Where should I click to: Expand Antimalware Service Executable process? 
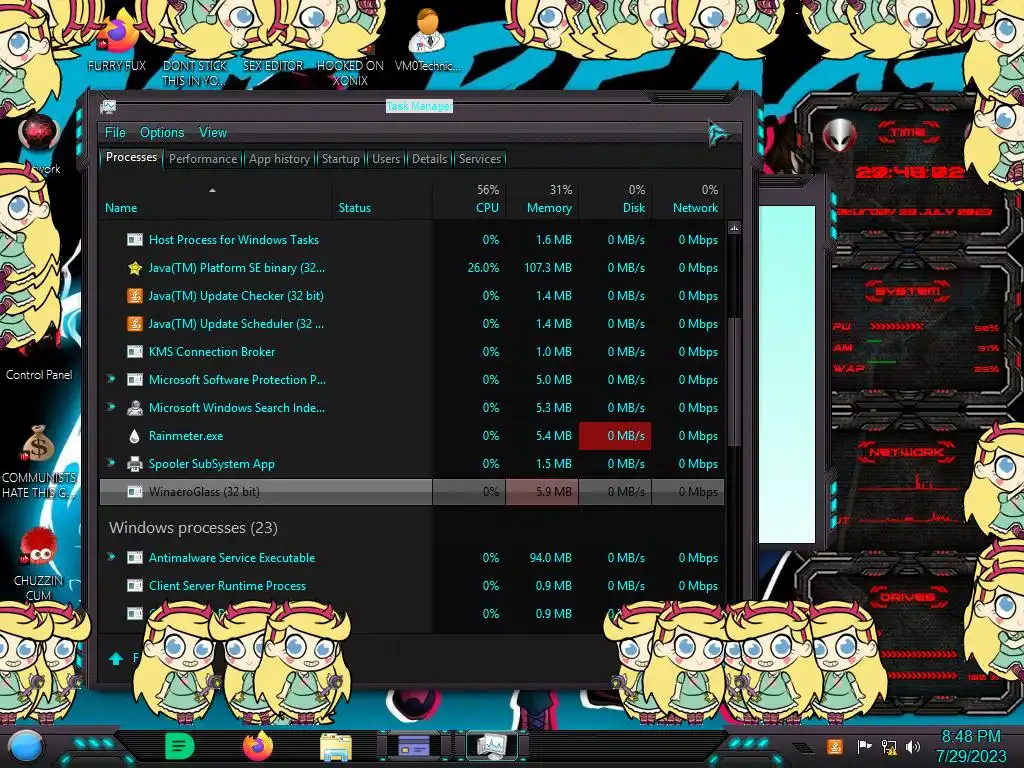tap(111, 557)
